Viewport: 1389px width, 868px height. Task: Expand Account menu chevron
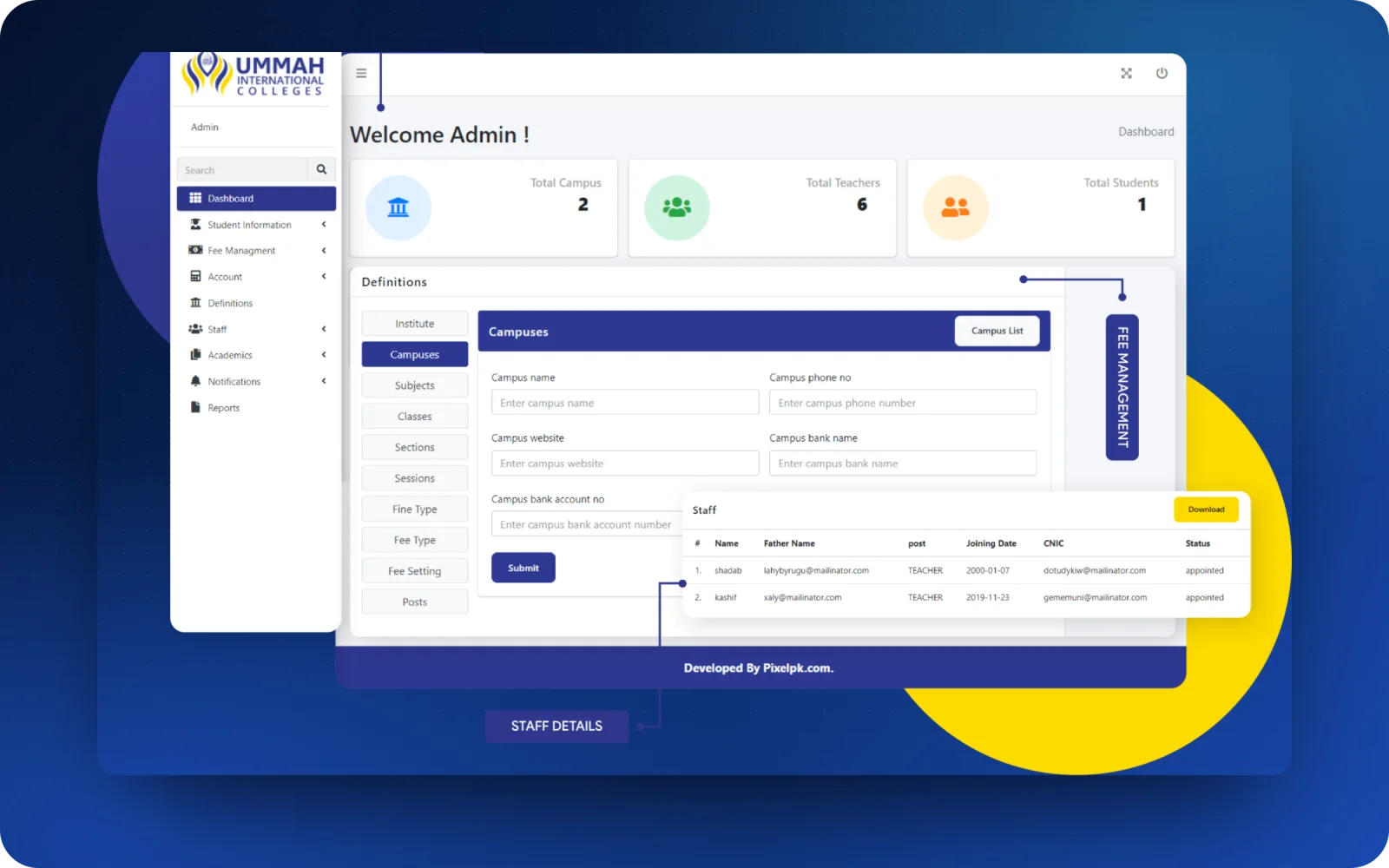[324, 276]
